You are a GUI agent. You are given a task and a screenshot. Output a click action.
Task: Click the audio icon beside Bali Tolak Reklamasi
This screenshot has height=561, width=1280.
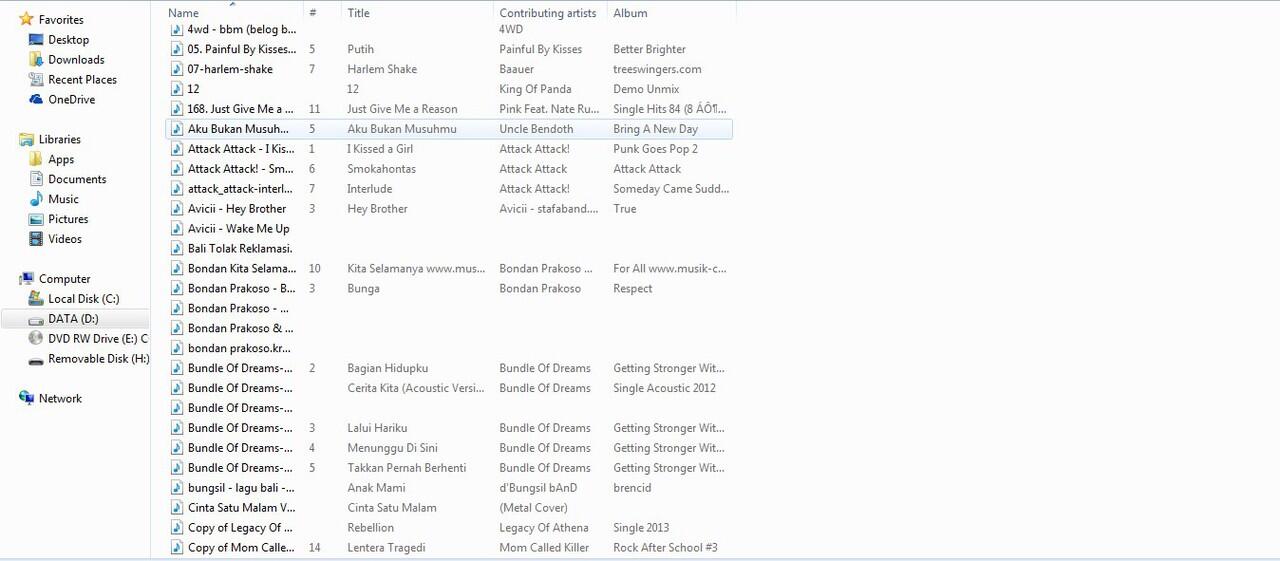pyautogui.click(x=177, y=249)
